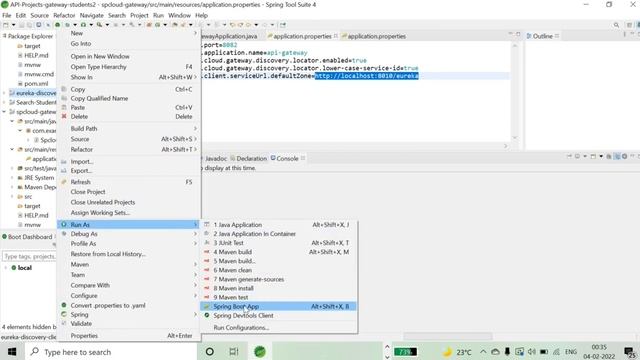Click the taskbar search box
Viewport: 640px width, 360px height.
tap(111, 351)
